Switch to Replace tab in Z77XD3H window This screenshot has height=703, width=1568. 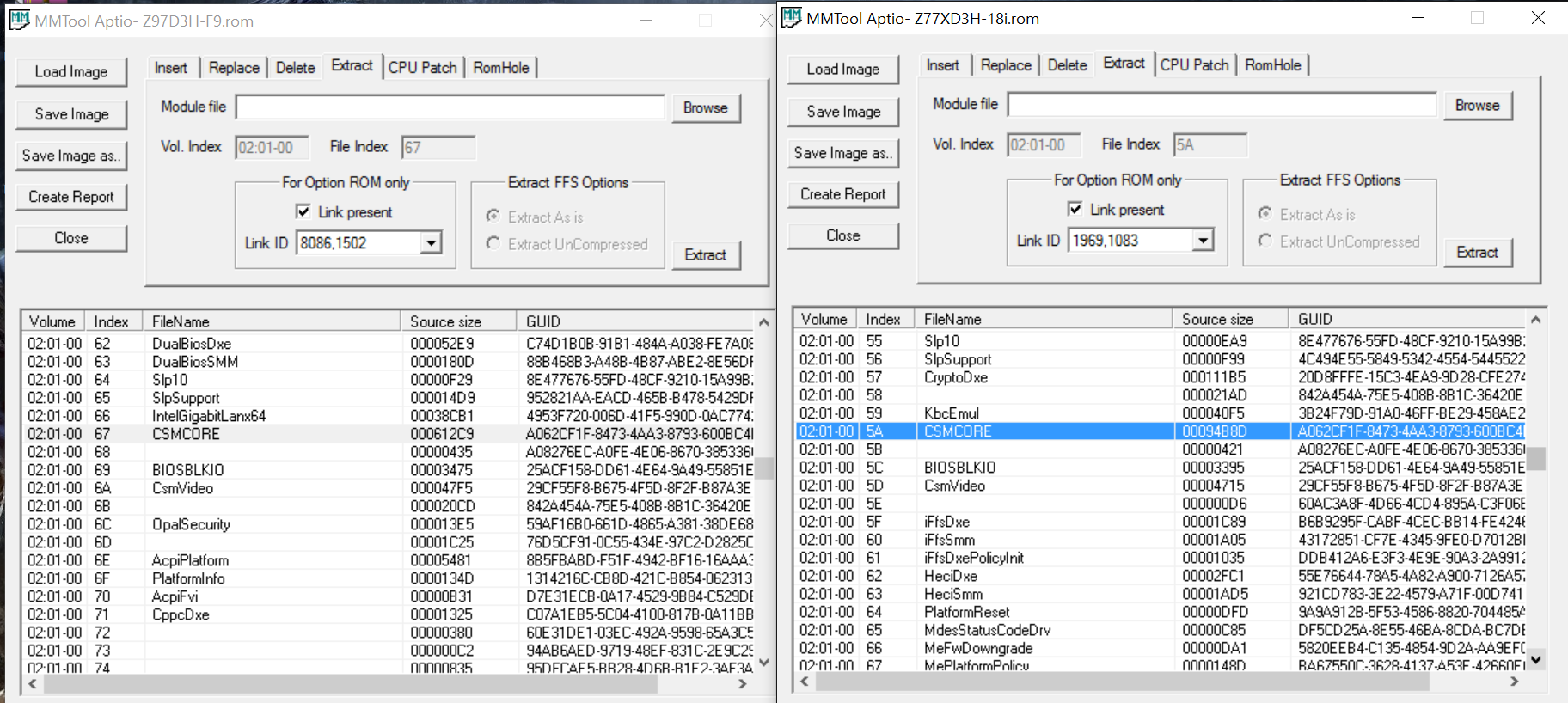tap(1006, 65)
